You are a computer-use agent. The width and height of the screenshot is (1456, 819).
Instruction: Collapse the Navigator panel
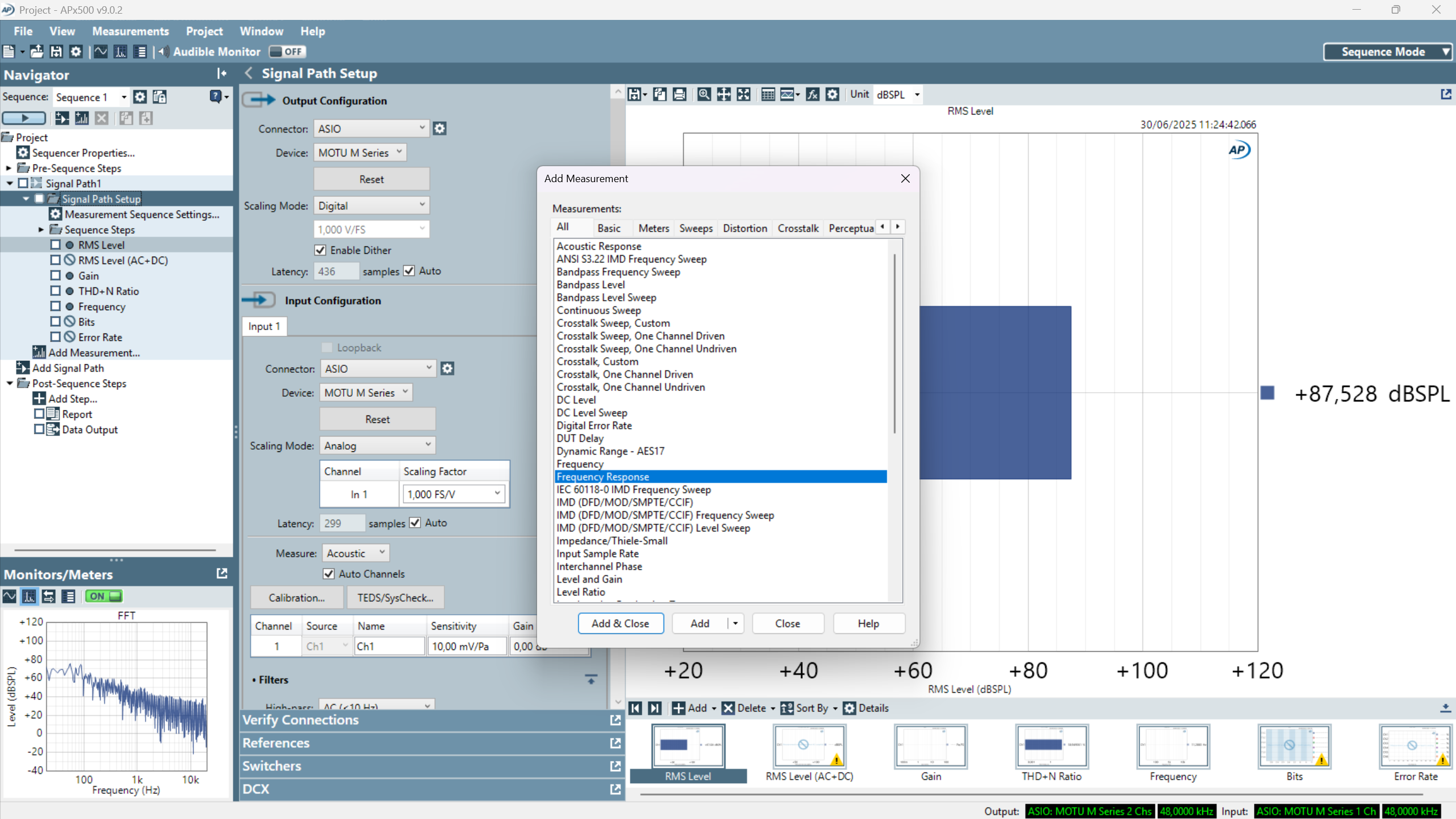point(221,74)
